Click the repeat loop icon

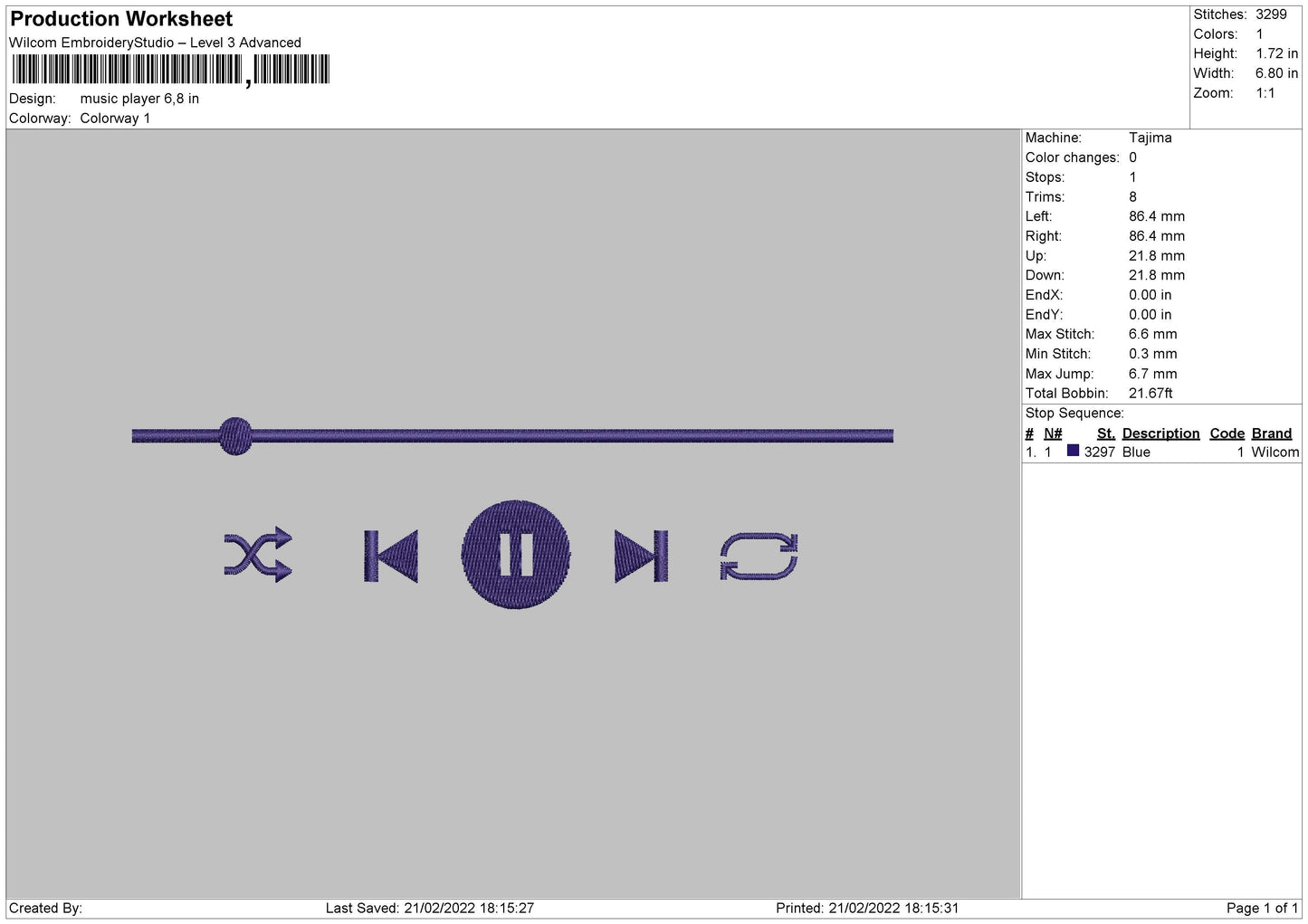click(759, 556)
